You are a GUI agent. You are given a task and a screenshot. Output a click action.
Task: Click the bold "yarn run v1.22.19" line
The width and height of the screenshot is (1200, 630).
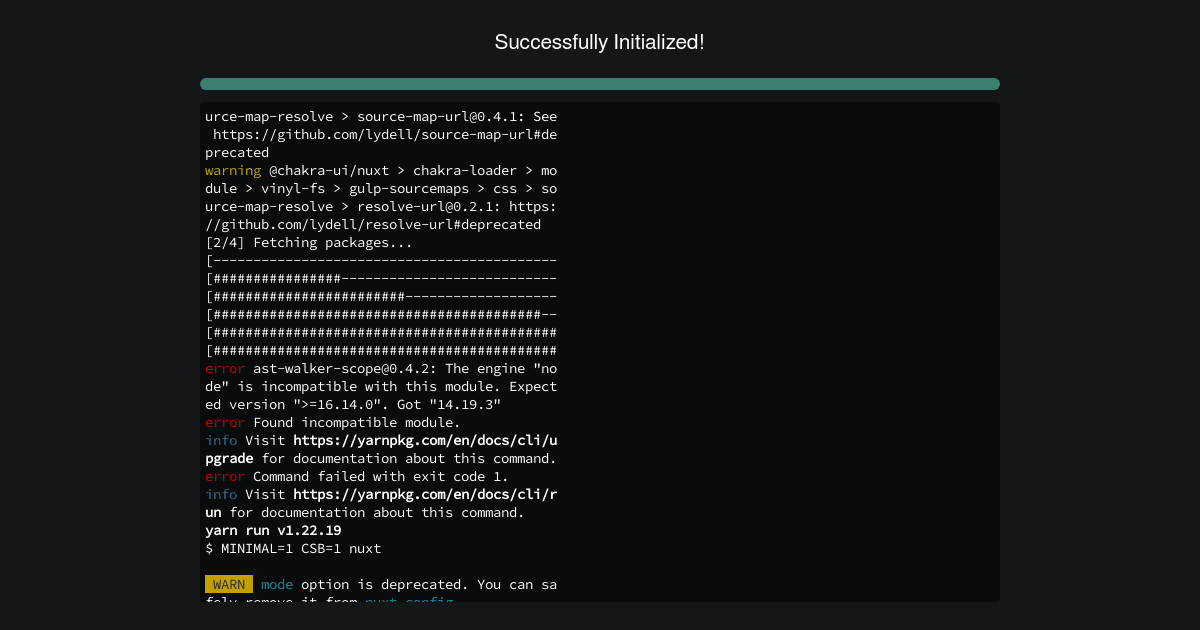273,530
